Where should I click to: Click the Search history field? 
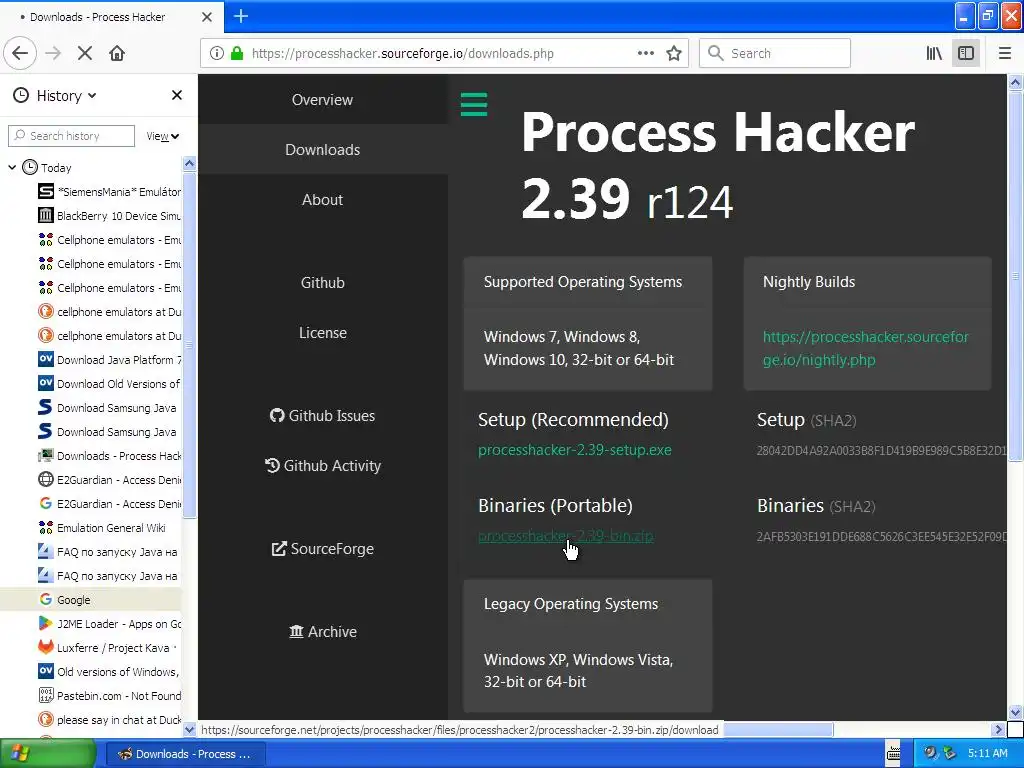coord(71,136)
